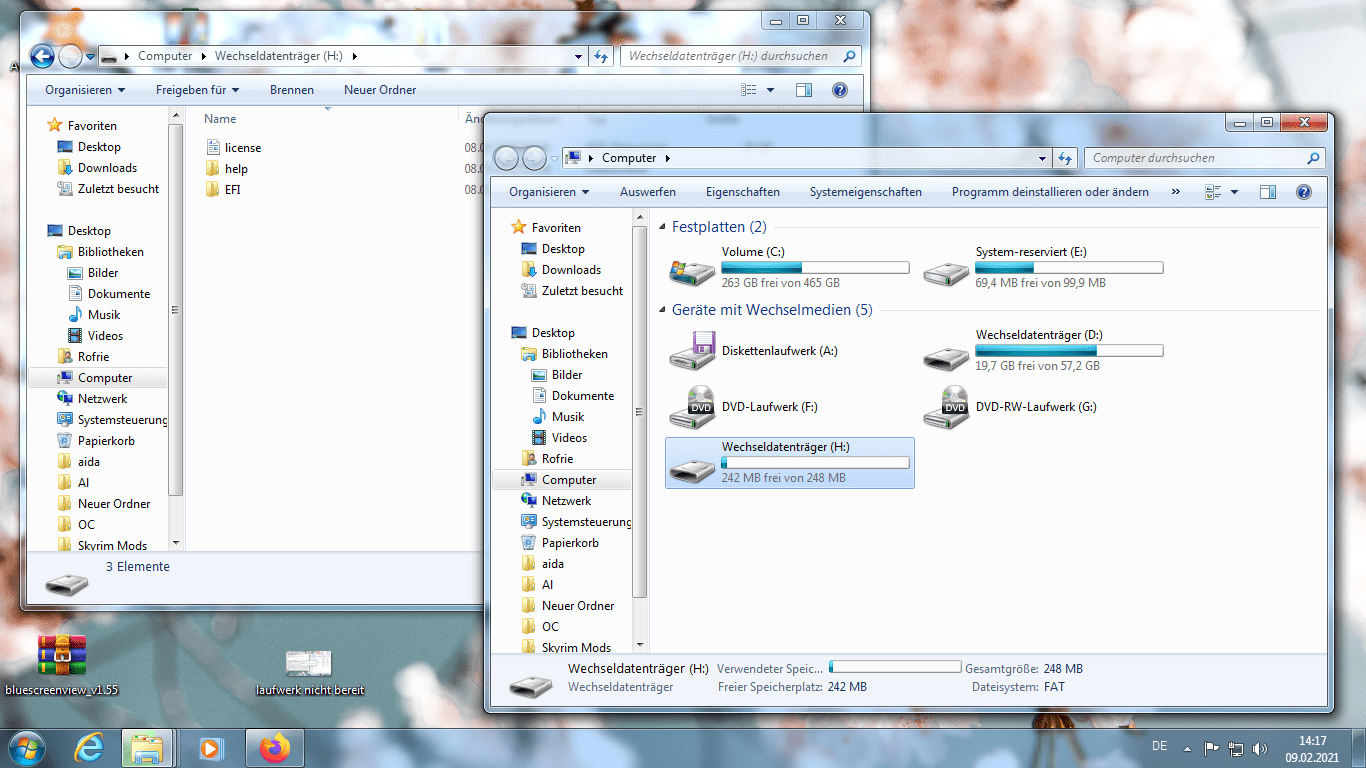Image resolution: width=1366 pixels, height=768 pixels.
Task: Show more toolbar commands chevron
Action: click(x=1175, y=192)
